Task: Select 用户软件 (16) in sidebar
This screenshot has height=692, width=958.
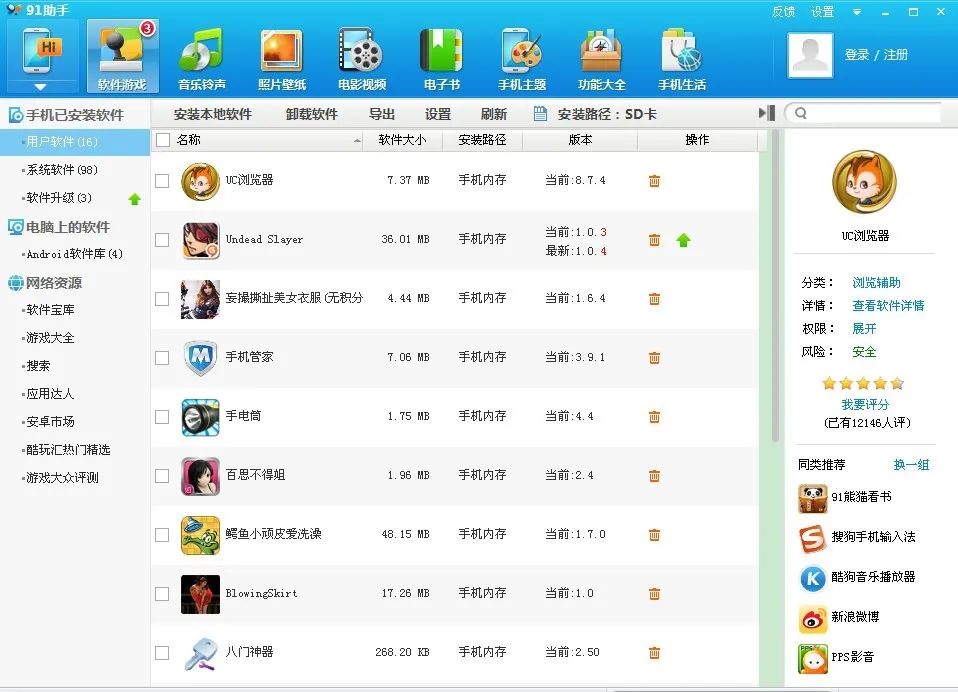Action: coord(75,142)
